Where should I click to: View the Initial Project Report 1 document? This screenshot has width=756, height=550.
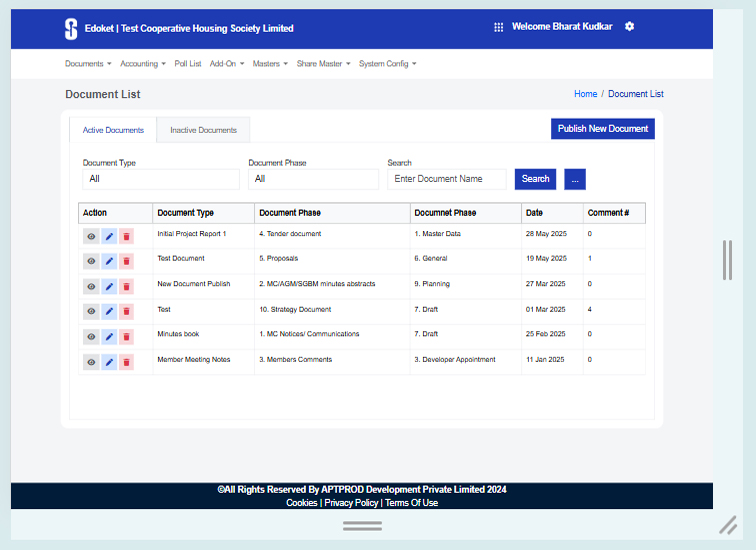(x=91, y=236)
